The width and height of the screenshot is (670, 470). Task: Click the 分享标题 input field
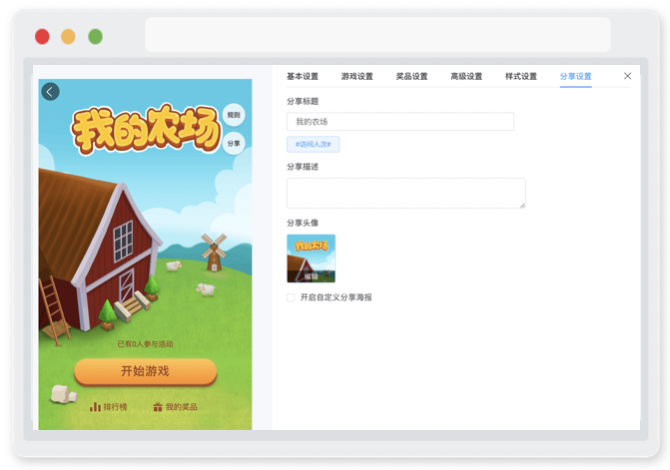[400, 122]
